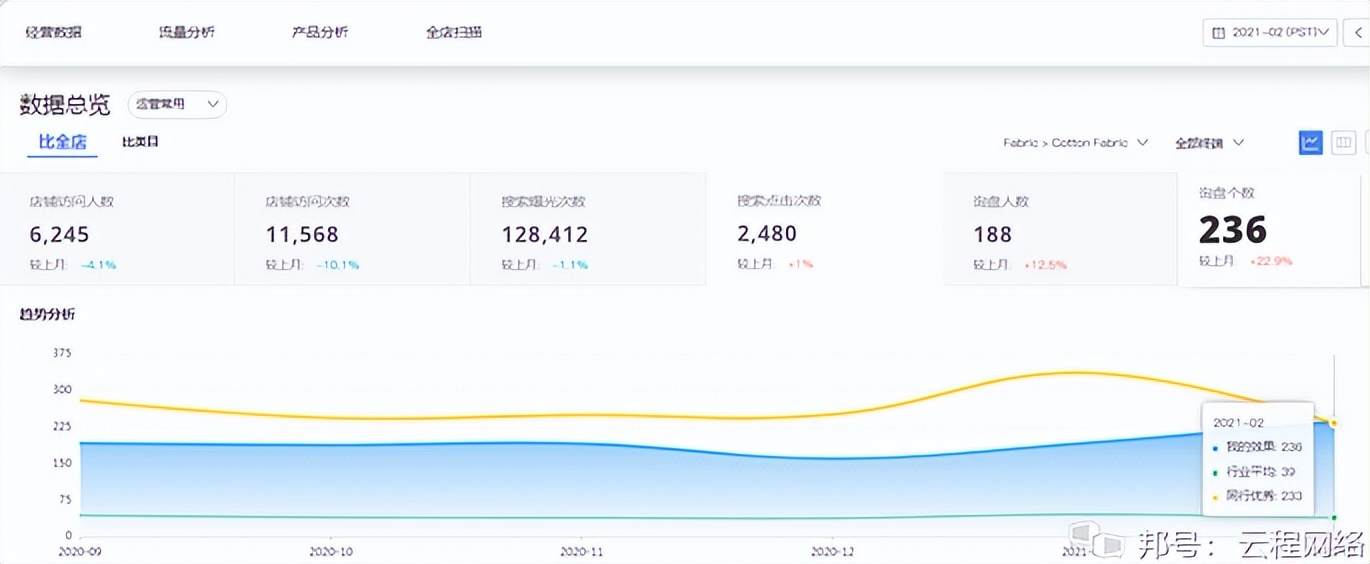This screenshot has width=1370, height=564.
Task: Switch to line chart view icon
Action: coord(1311,143)
